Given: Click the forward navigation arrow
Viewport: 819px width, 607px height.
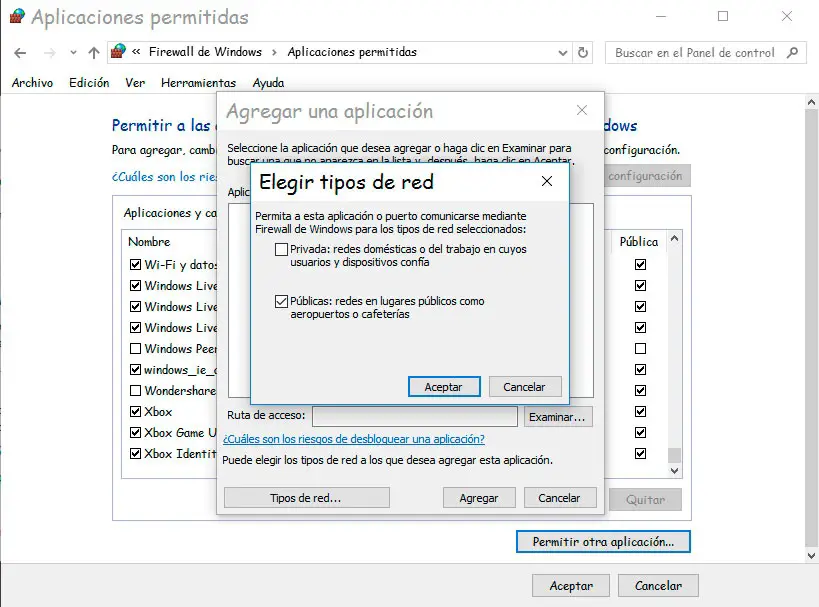Looking at the screenshot, I should (50, 53).
